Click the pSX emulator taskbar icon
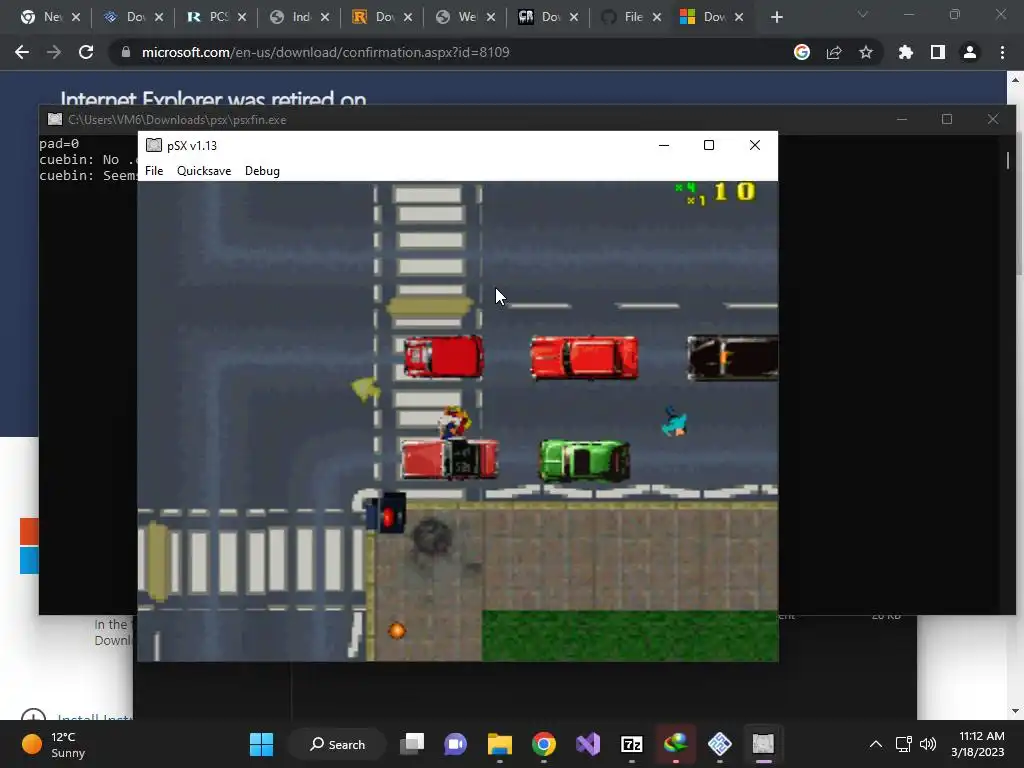1024x768 pixels. click(763, 744)
